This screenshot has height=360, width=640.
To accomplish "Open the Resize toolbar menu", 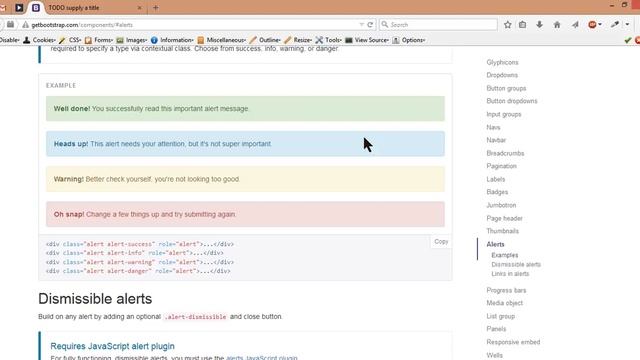I will pyautogui.click(x=298, y=40).
